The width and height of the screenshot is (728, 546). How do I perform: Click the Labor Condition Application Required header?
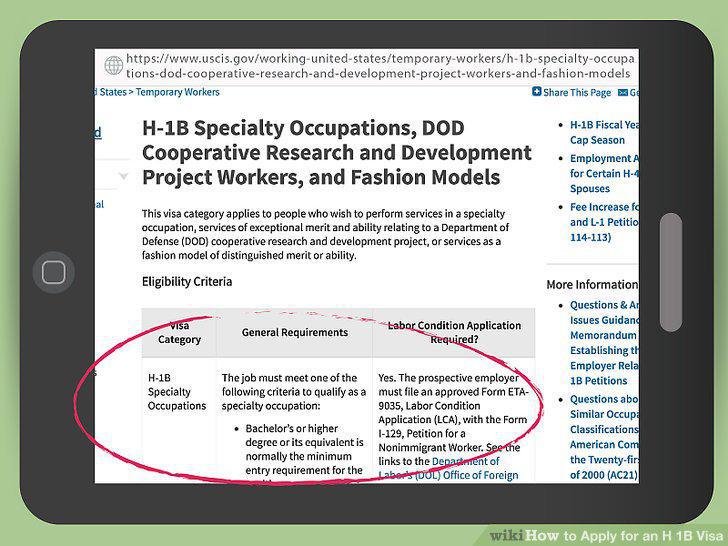(x=454, y=332)
